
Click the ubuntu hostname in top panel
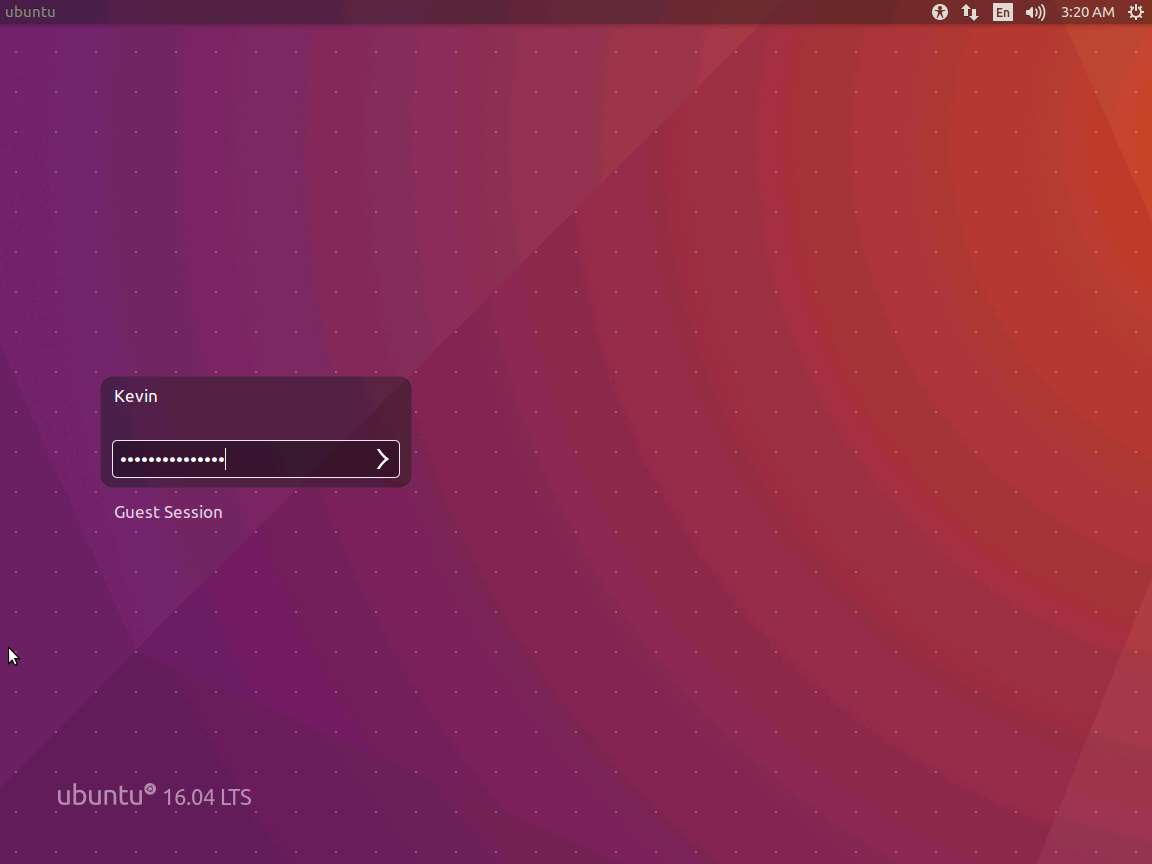click(x=30, y=12)
